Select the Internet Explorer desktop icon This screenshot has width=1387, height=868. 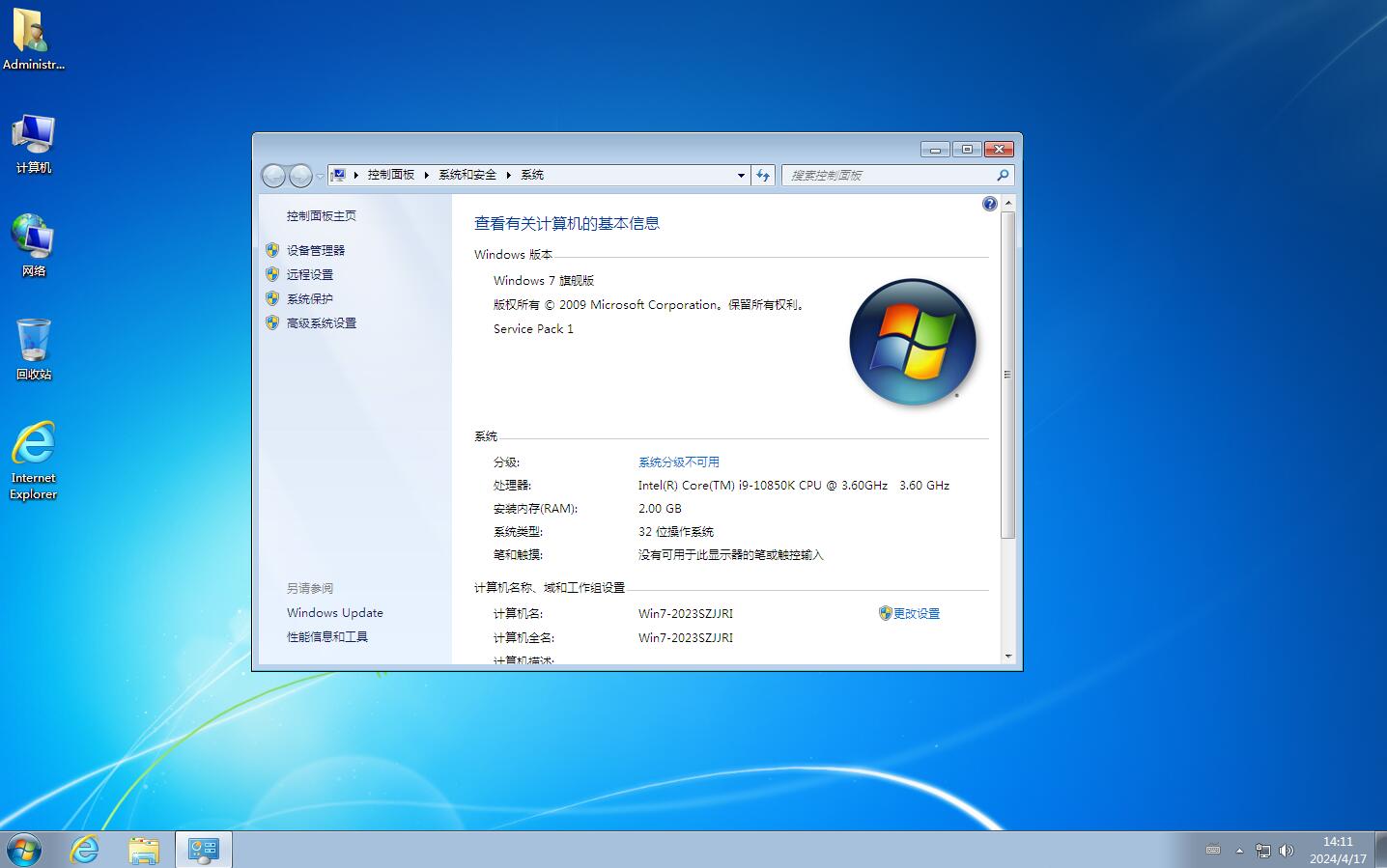(x=33, y=461)
